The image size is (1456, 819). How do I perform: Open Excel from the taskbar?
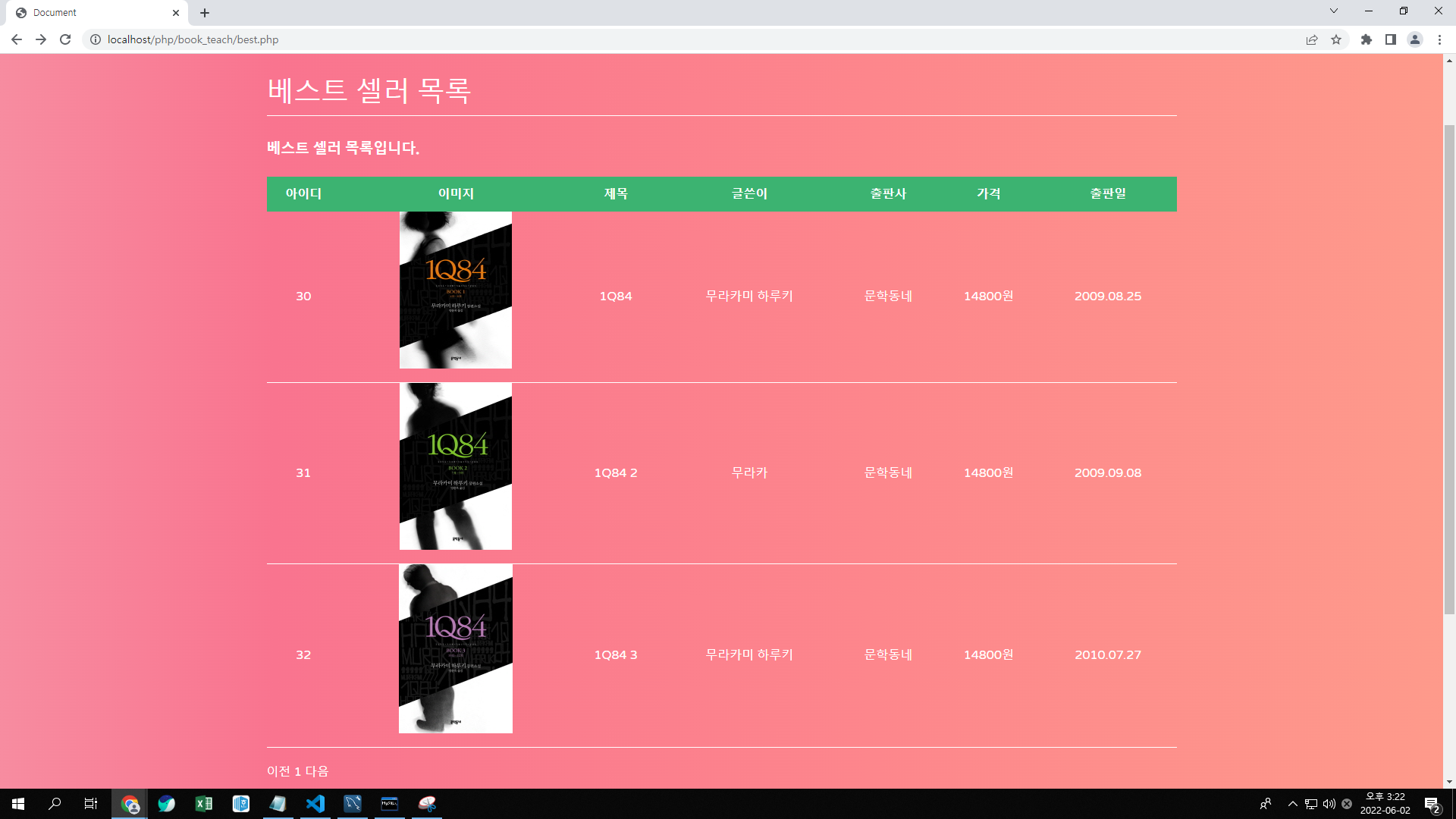204,804
